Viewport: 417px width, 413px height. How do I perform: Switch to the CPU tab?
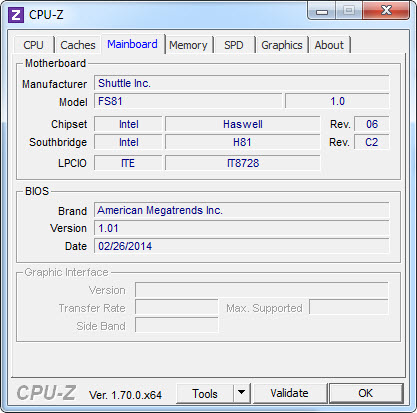(x=33, y=45)
